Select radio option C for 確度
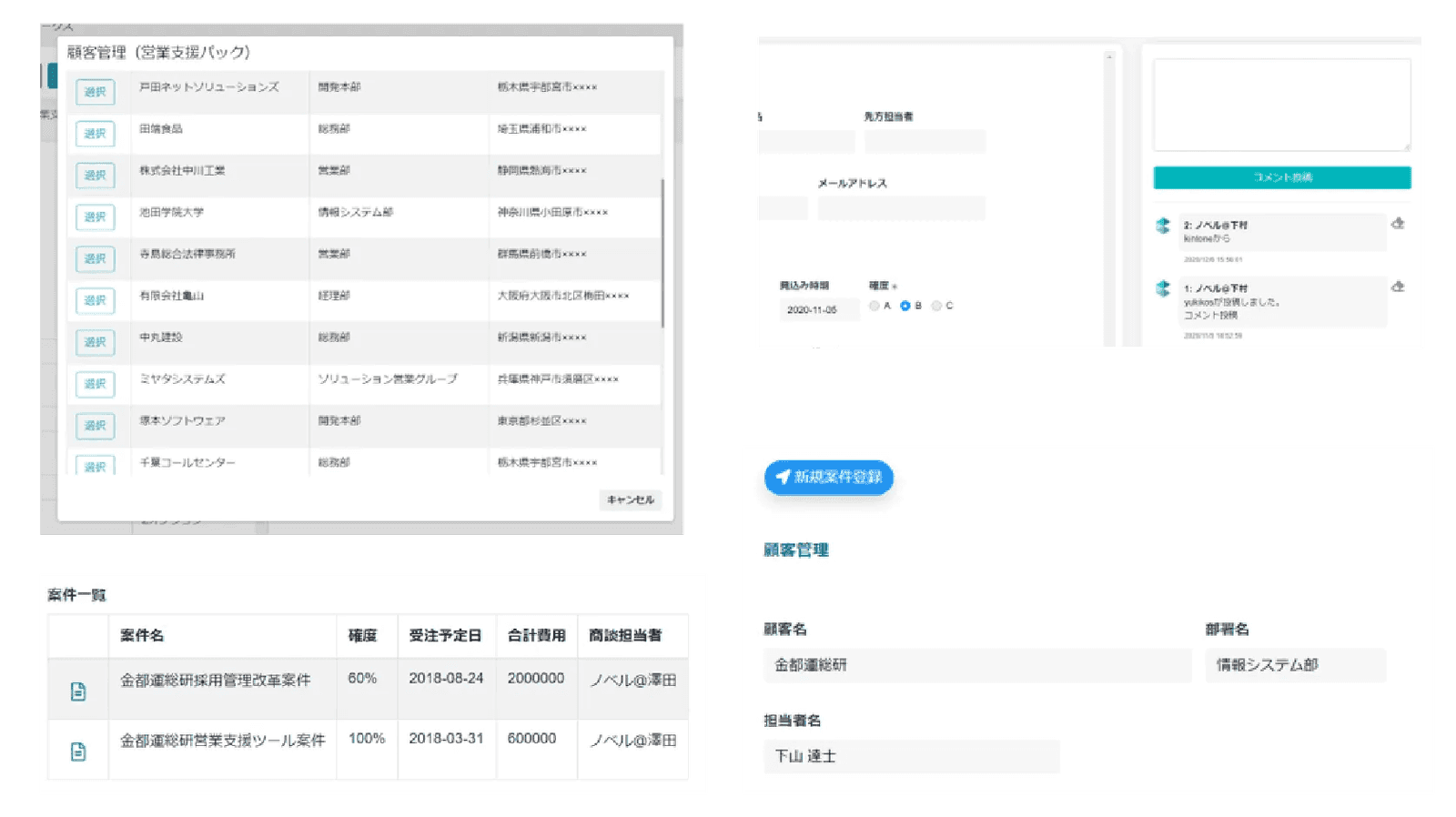 (x=935, y=306)
